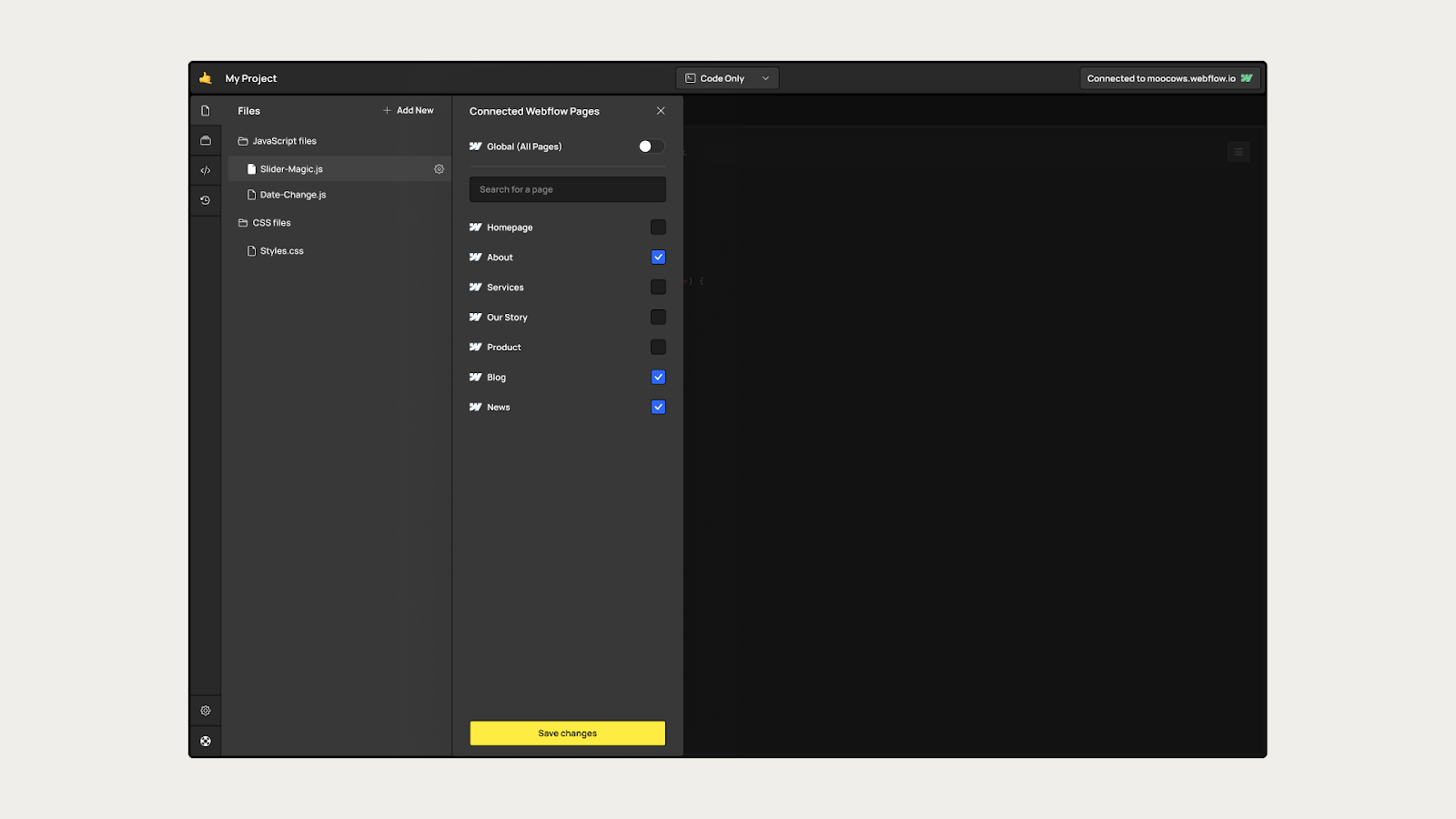The width and height of the screenshot is (1456, 819).
Task: Click the Files panel heading
Action: click(249, 111)
